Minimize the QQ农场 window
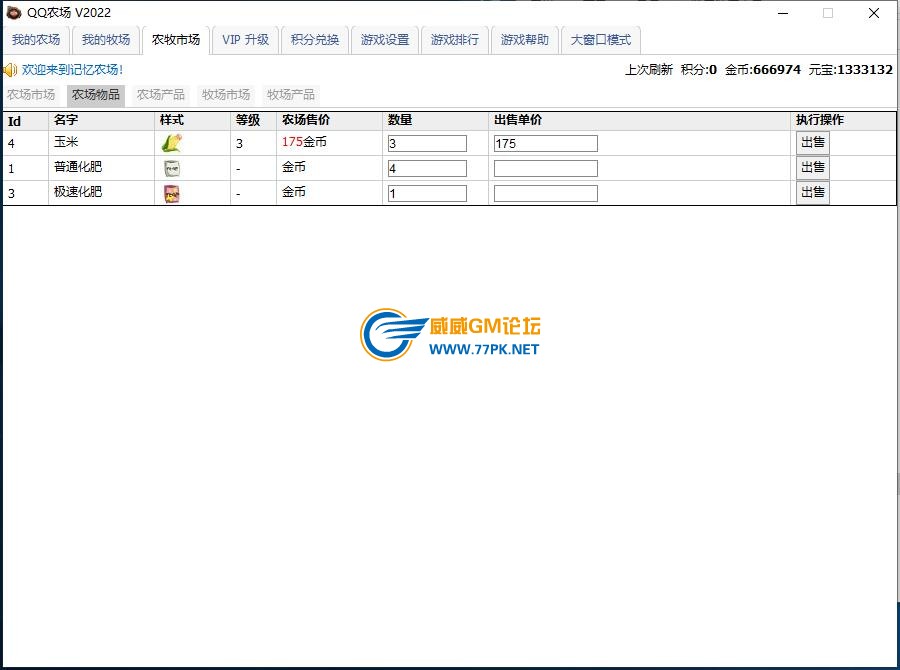The image size is (900, 670). click(x=783, y=13)
